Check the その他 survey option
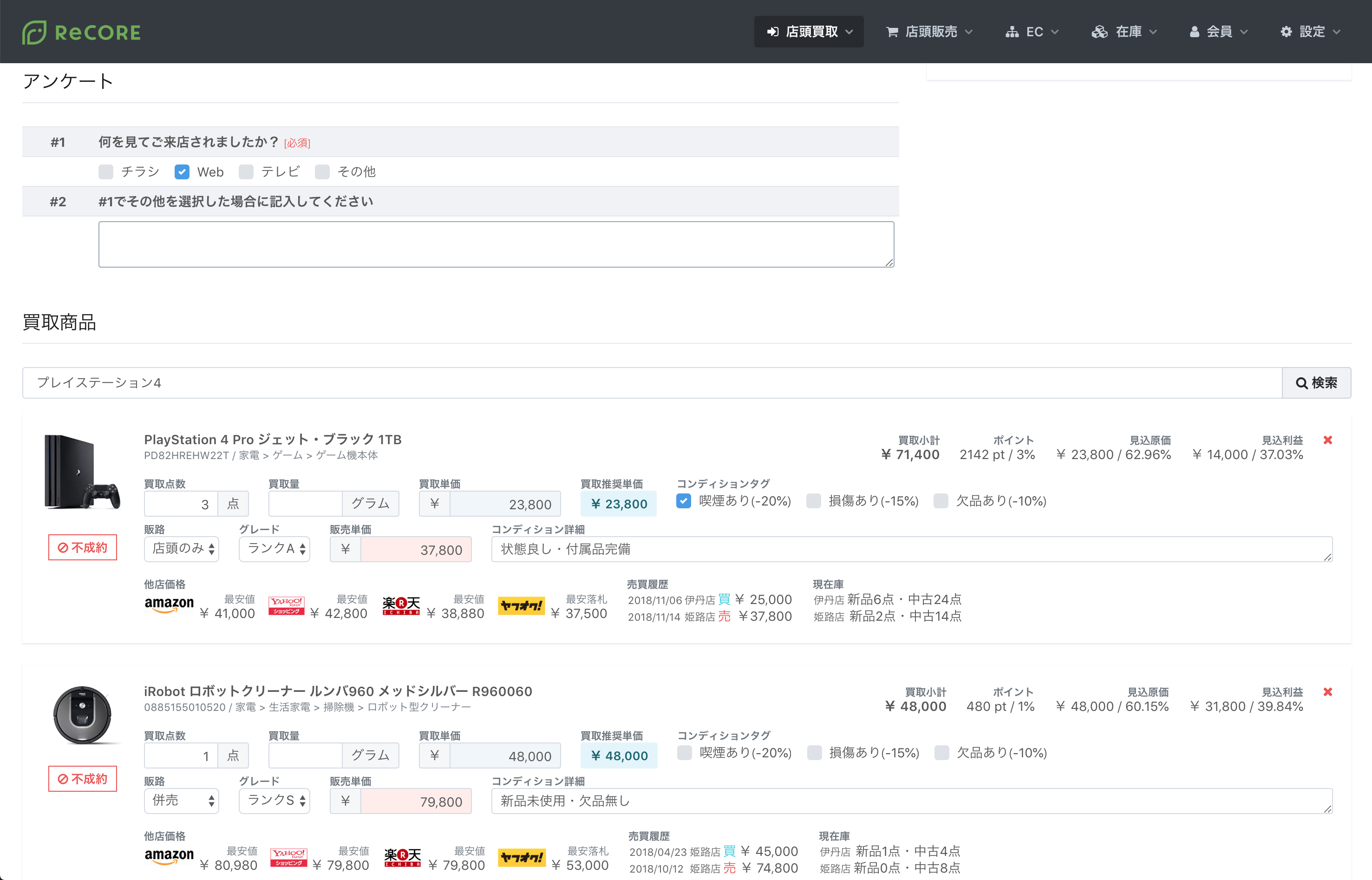The width and height of the screenshot is (1372, 880). (322, 172)
